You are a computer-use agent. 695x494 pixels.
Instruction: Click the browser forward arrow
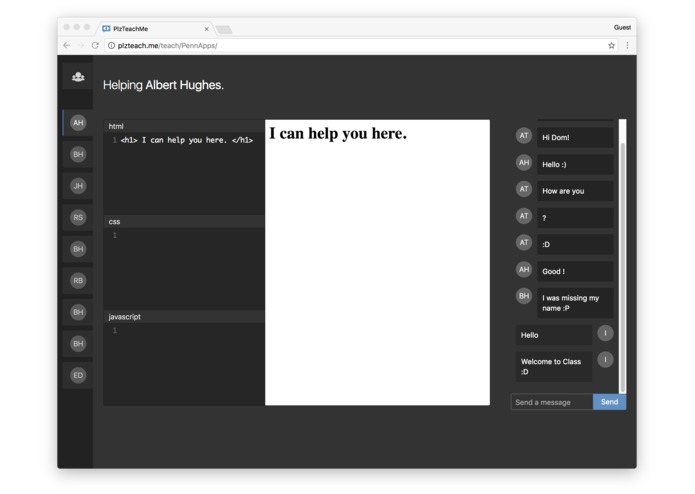(81, 45)
